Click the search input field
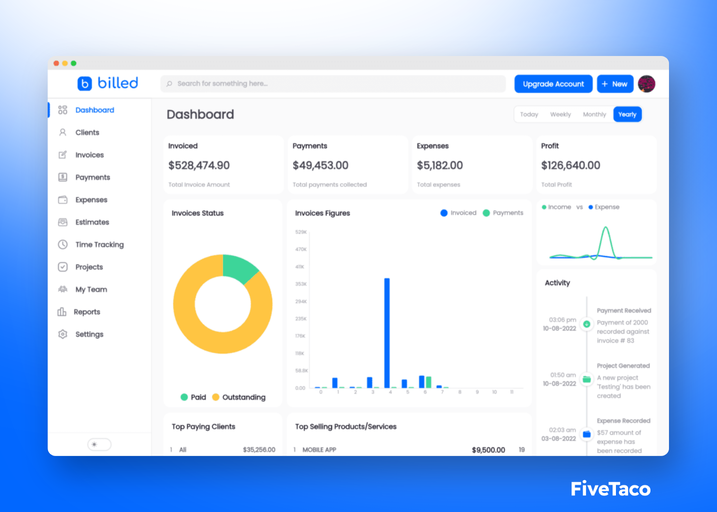Screen dimensions: 717x512 [333, 84]
